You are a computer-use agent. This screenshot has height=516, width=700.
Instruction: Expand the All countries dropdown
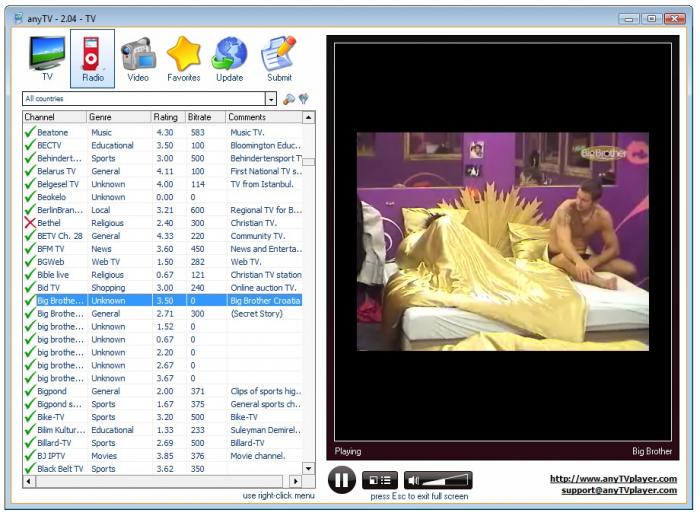pyautogui.click(x=271, y=99)
